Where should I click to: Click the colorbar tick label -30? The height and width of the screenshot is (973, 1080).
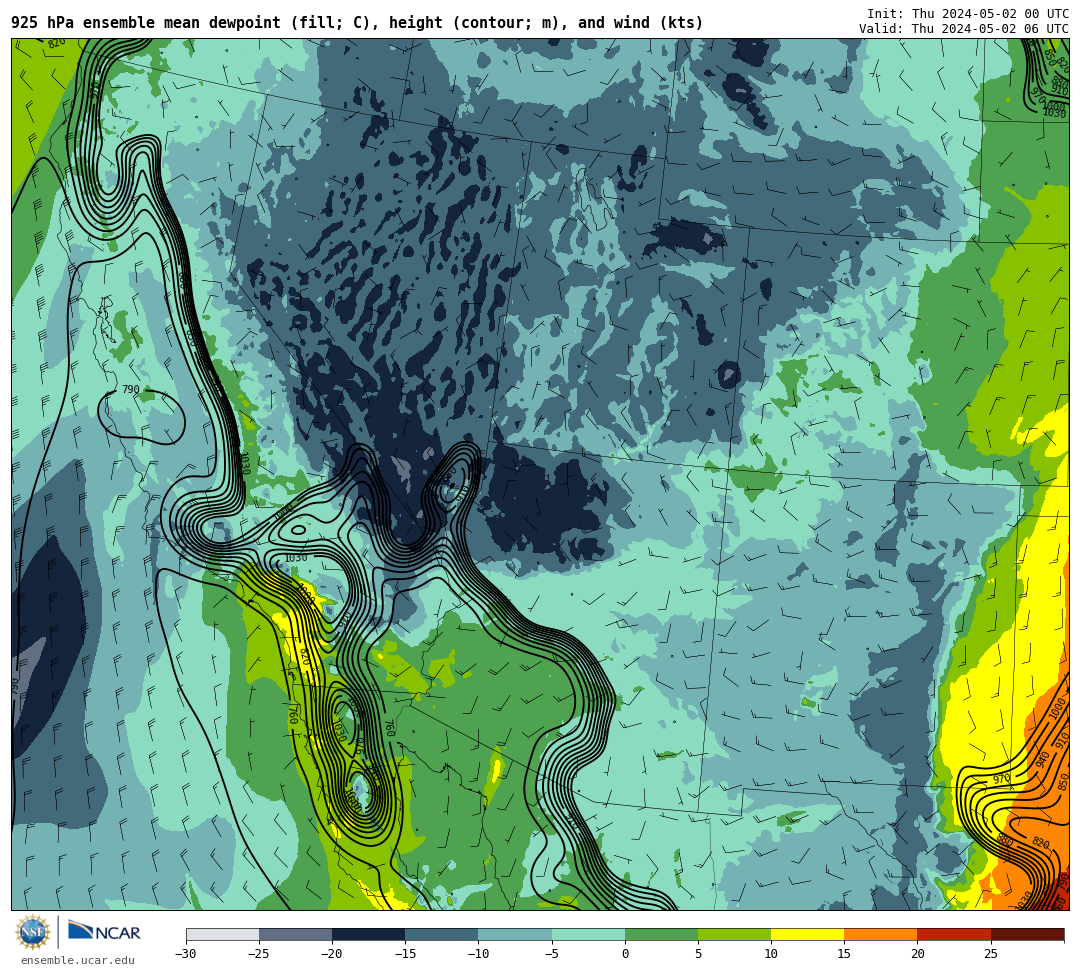[186, 954]
